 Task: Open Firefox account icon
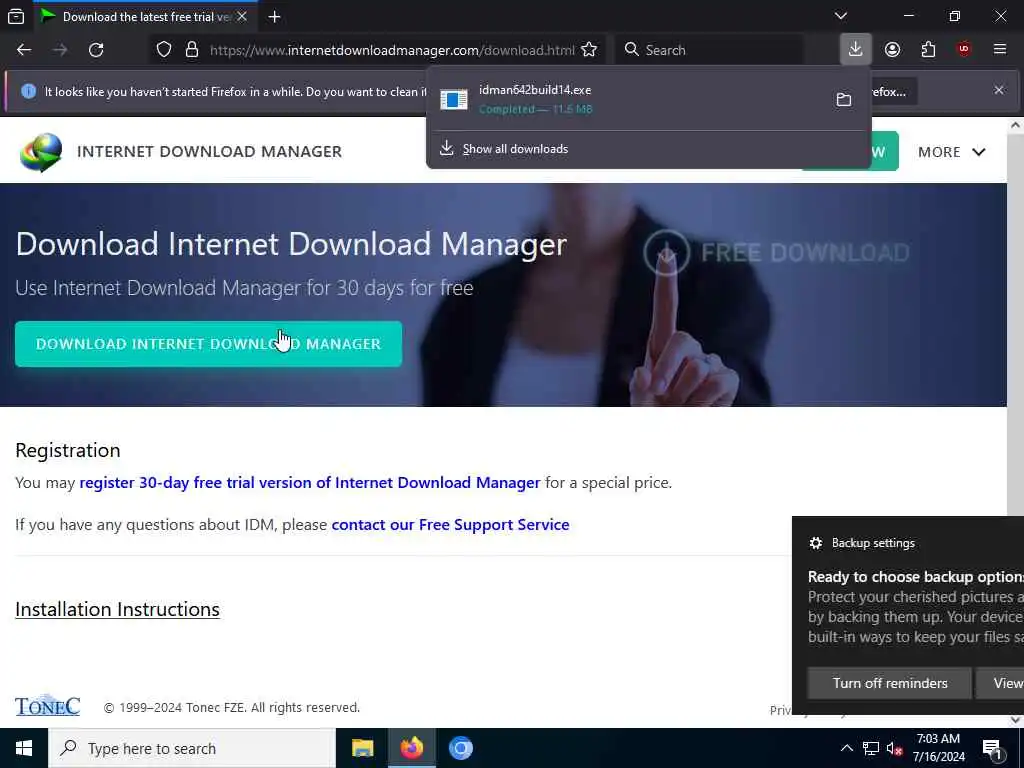pyautogui.click(x=892, y=50)
